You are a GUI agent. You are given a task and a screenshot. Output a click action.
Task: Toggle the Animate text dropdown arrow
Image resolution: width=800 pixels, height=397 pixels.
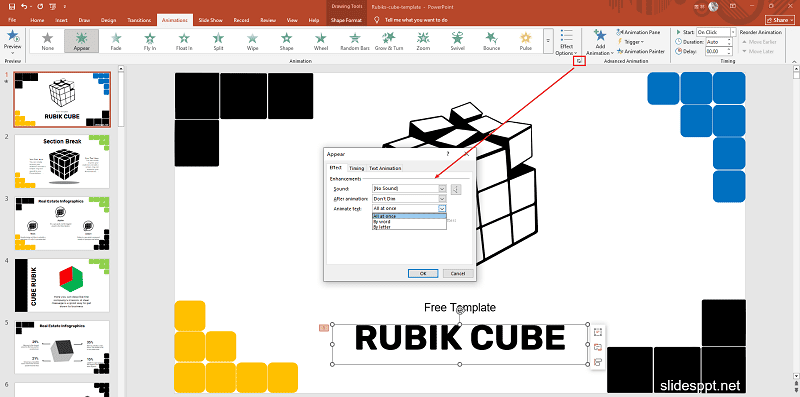pos(442,208)
